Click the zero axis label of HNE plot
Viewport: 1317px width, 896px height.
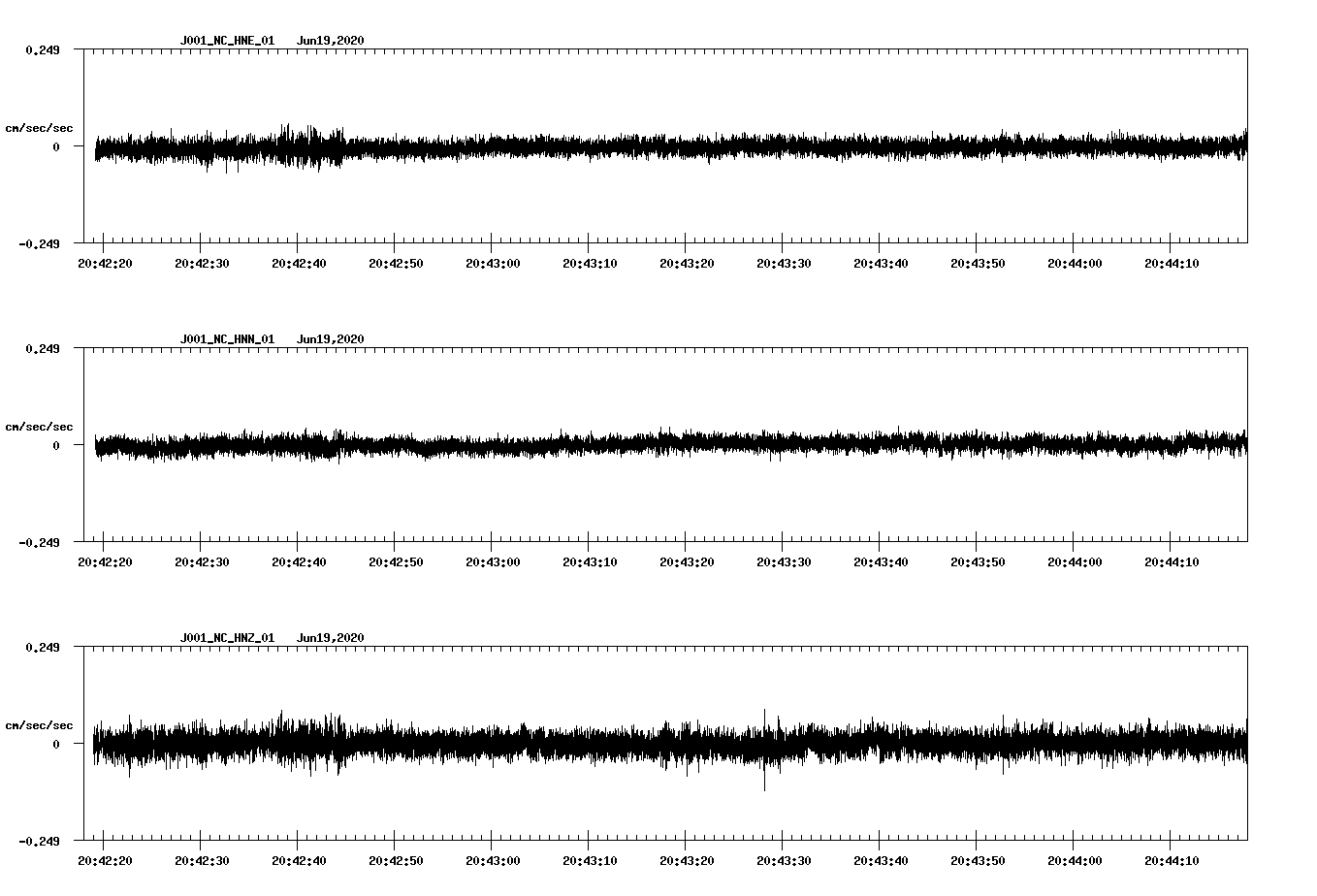(56, 147)
